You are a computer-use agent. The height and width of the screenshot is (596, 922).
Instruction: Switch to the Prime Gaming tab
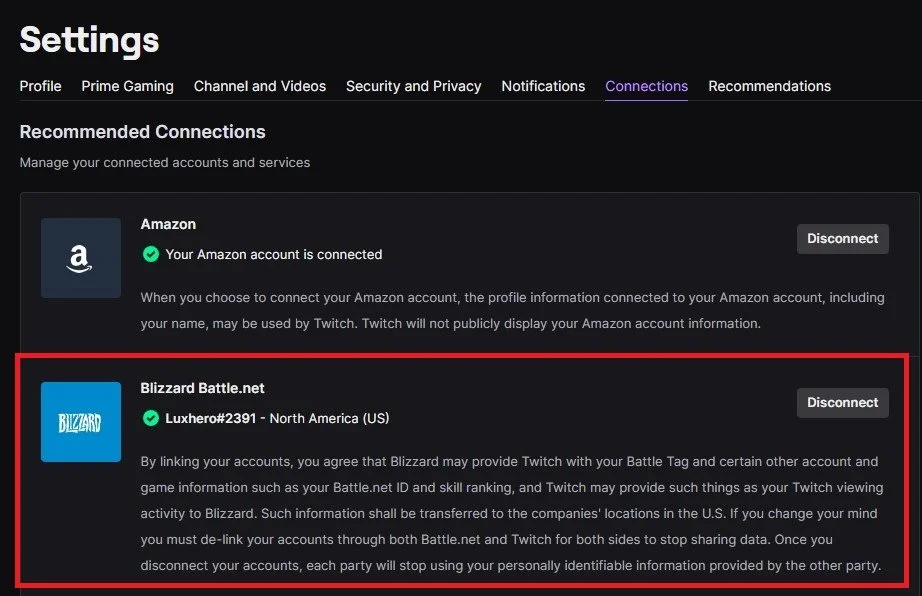[128, 86]
